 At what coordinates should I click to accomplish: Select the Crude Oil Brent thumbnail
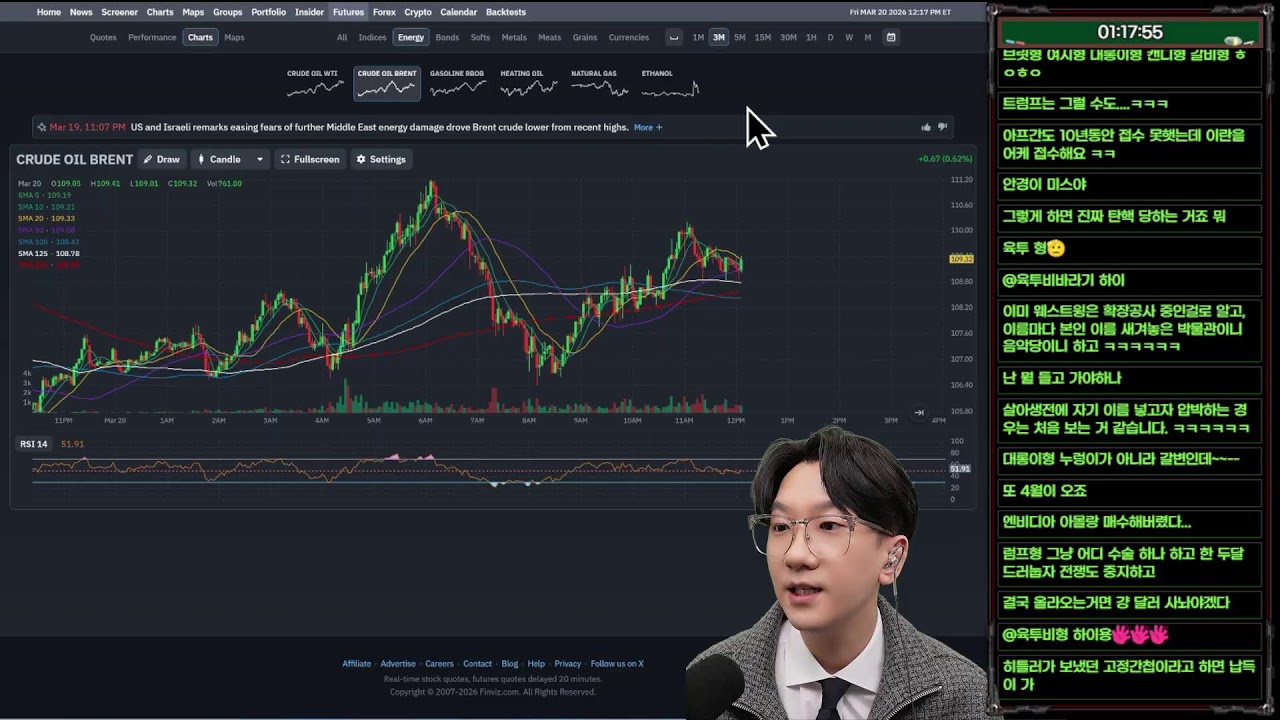coord(387,84)
